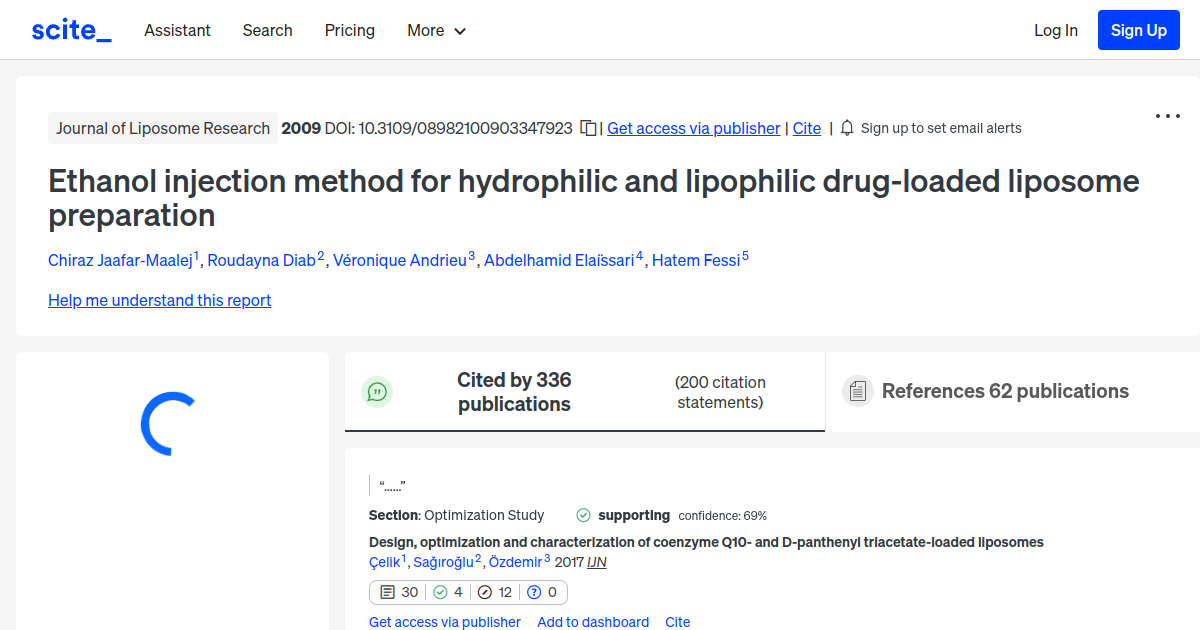1200x630 pixels.
Task: Open the Search menu item
Action: (267, 30)
